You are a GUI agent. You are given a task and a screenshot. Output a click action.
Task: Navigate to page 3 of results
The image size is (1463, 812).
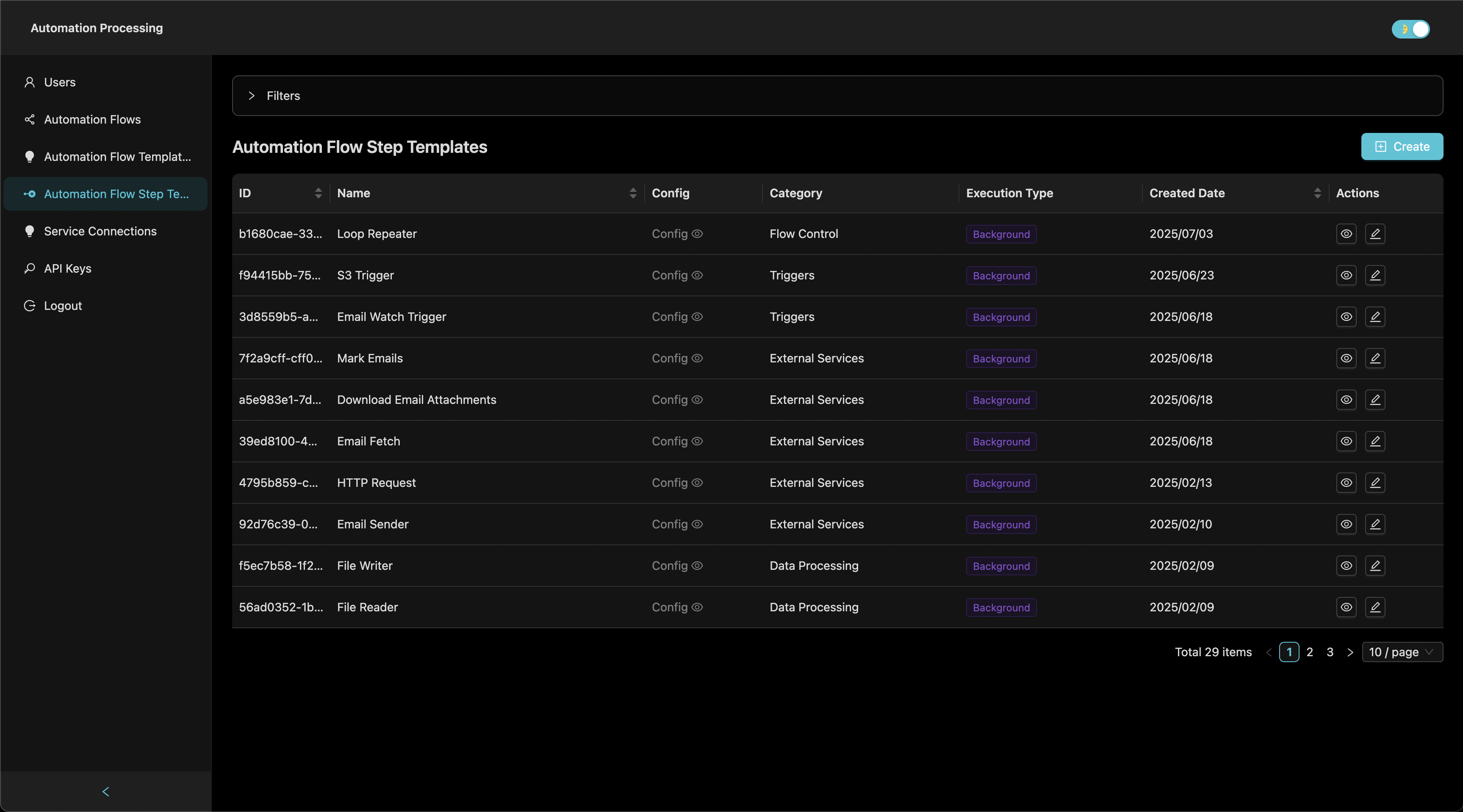1330,652
